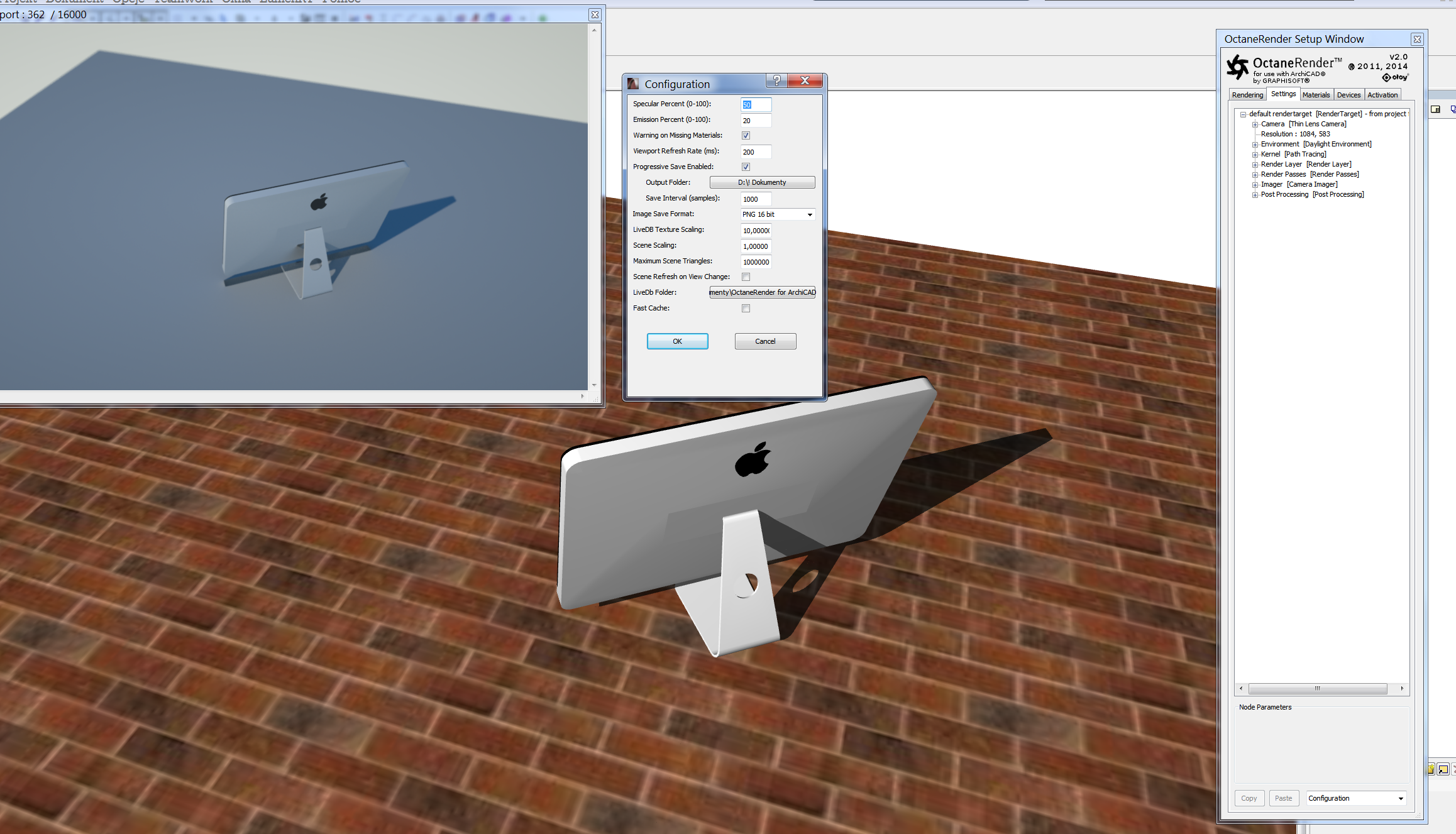Click the tree view horizontal scrollbar
The width and height of the screenshot is (1456, 834).
pyautogui.click(x=1317, y=689)
